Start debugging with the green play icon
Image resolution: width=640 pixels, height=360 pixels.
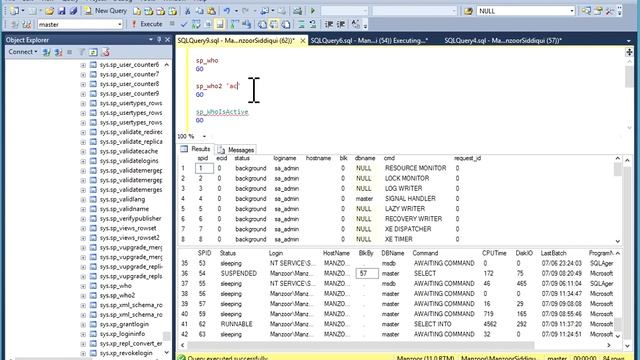[313, 11]
